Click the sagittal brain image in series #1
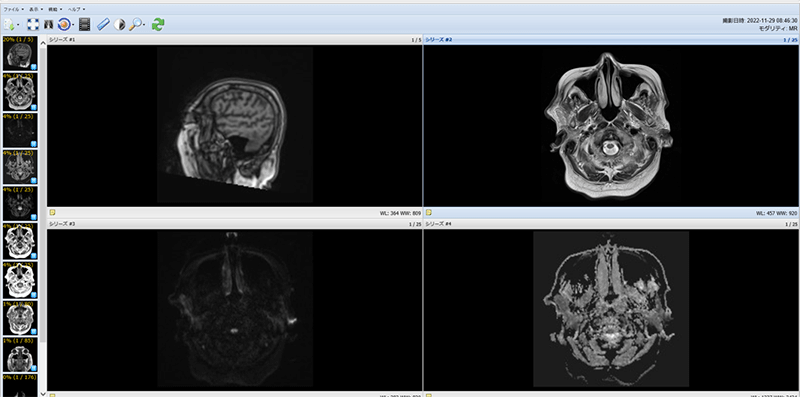 pyautogui.click(x=235, y=125)
